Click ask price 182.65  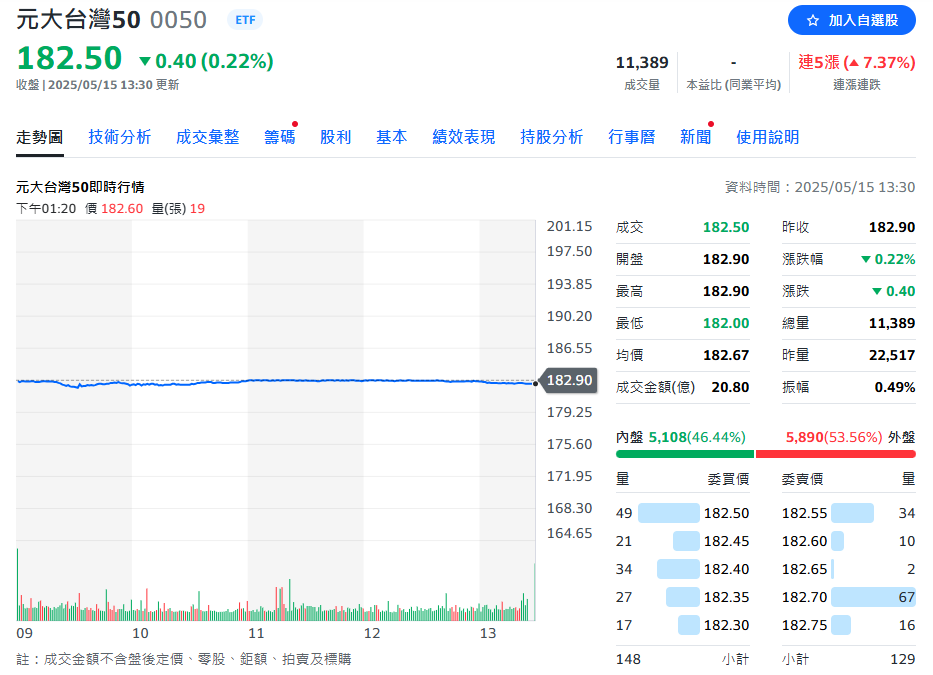pyautogui.click(x=804, y=569)
